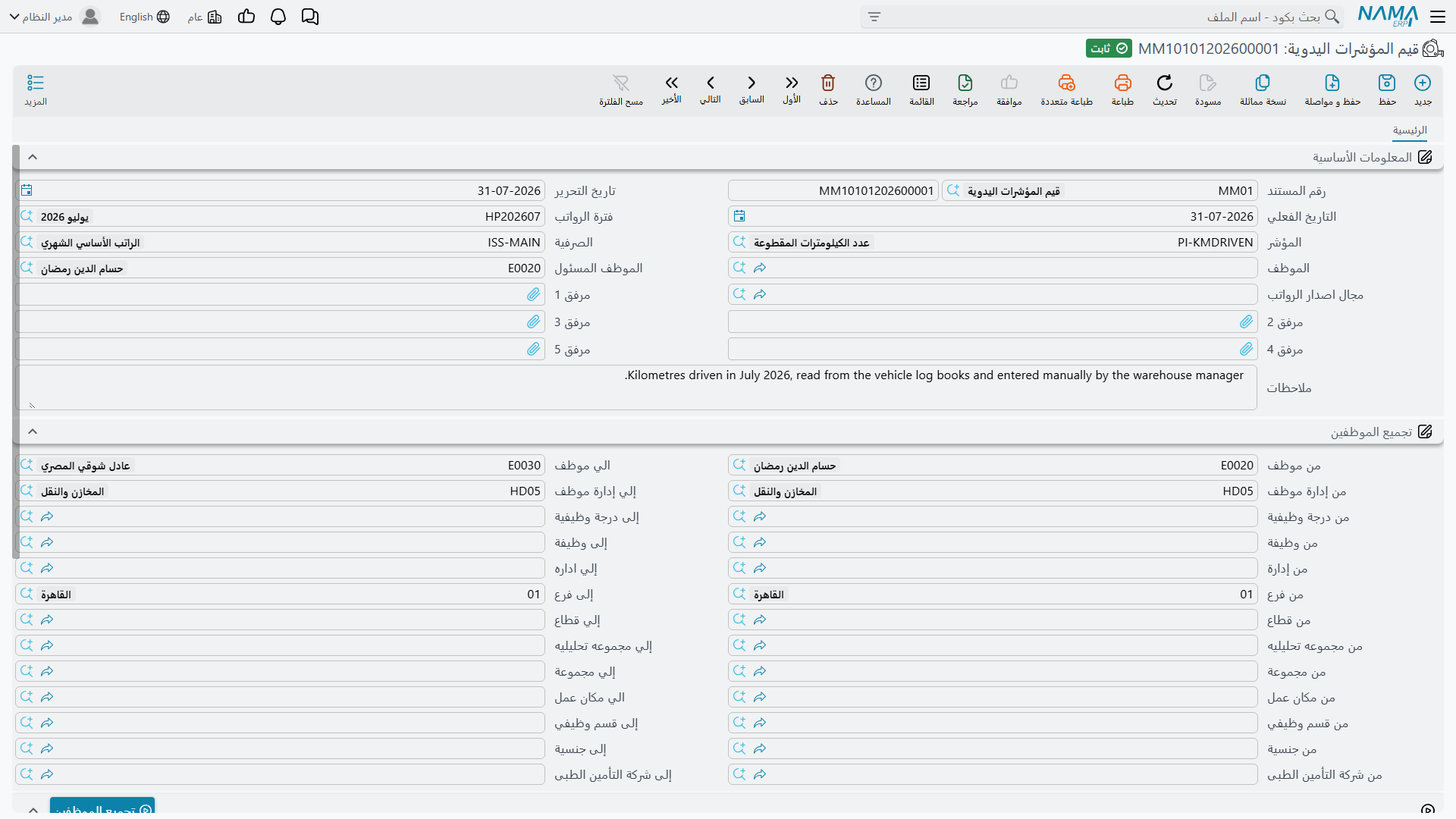Click the thumbs-up icon in top bar
The width and height of the screenshot is (1456, 819).
246,17
